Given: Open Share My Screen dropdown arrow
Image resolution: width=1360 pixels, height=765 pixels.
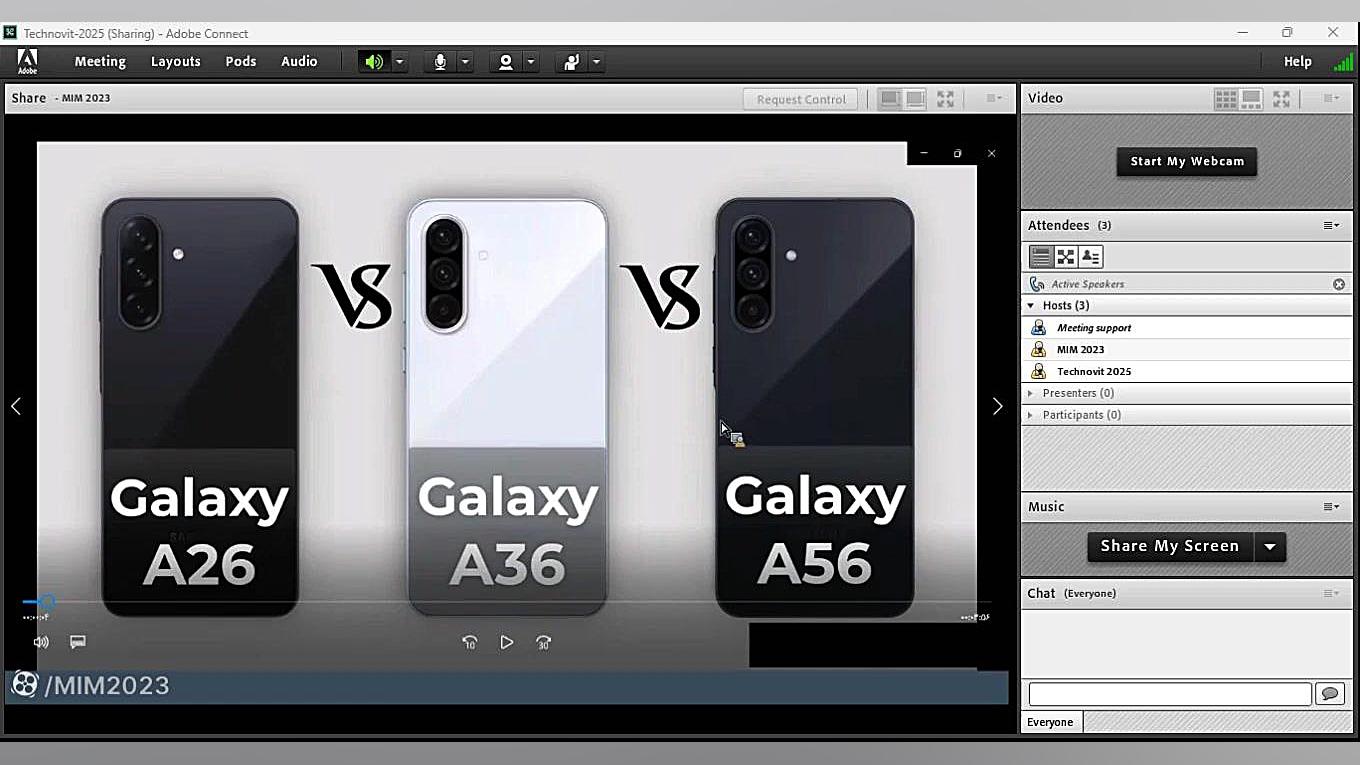Looking at the screenshot, I should (1270, 546).
